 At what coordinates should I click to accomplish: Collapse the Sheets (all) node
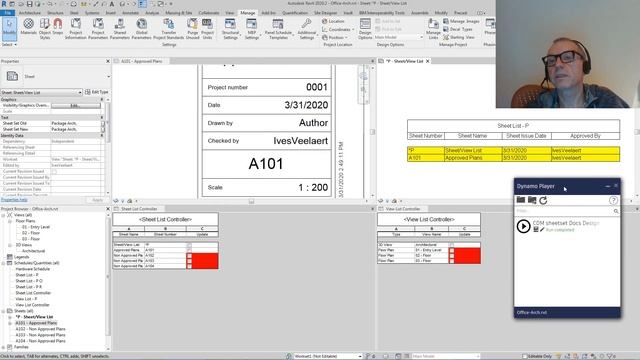tap(3, 311)
